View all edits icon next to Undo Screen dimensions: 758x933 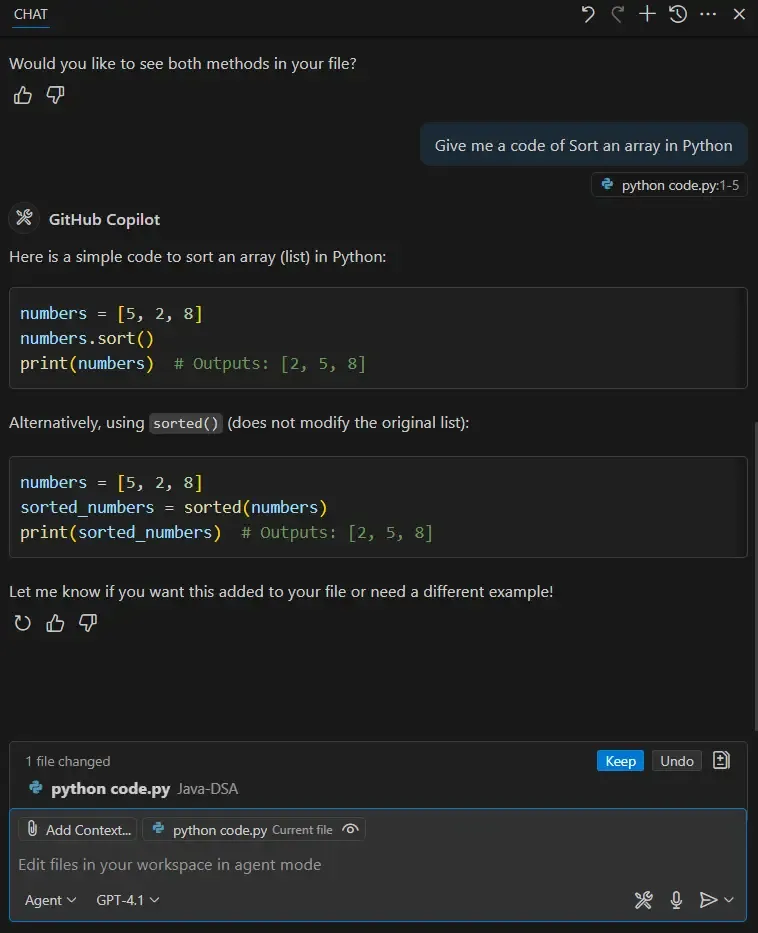pyautogui.click(x=721, y=760)
